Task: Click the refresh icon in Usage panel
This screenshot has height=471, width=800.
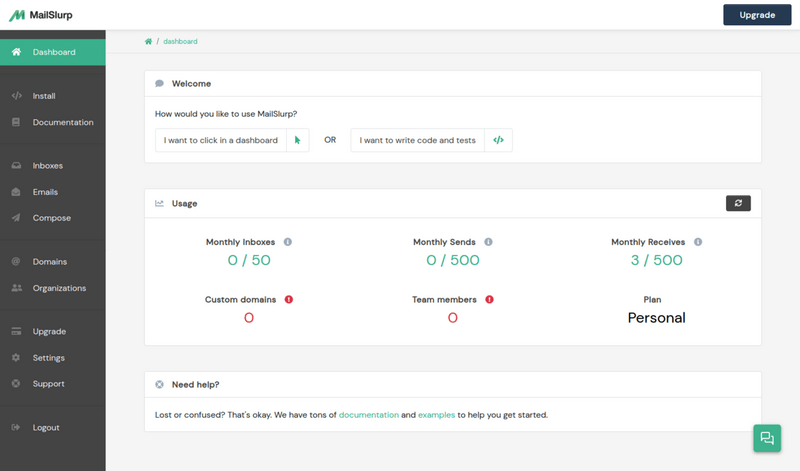Action: [738, 203]
